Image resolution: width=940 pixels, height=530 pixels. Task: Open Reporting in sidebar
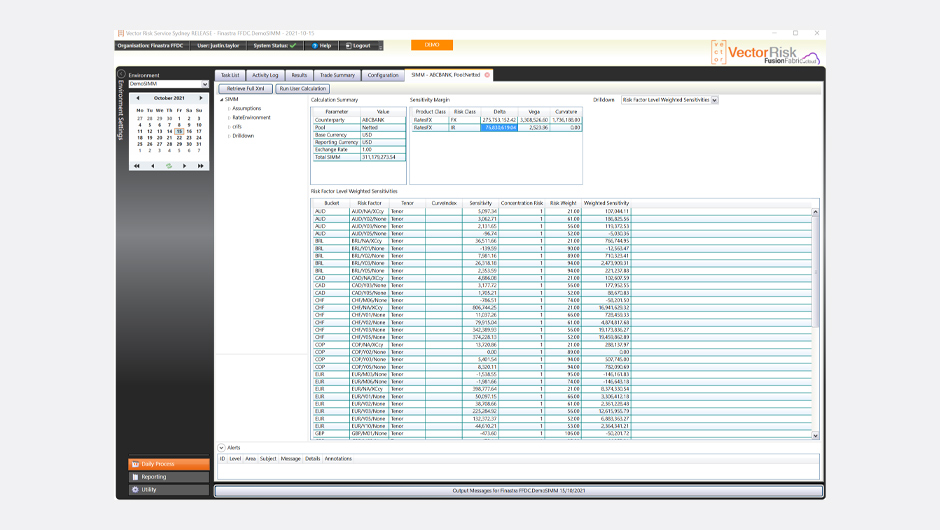[x=169, y=477]
